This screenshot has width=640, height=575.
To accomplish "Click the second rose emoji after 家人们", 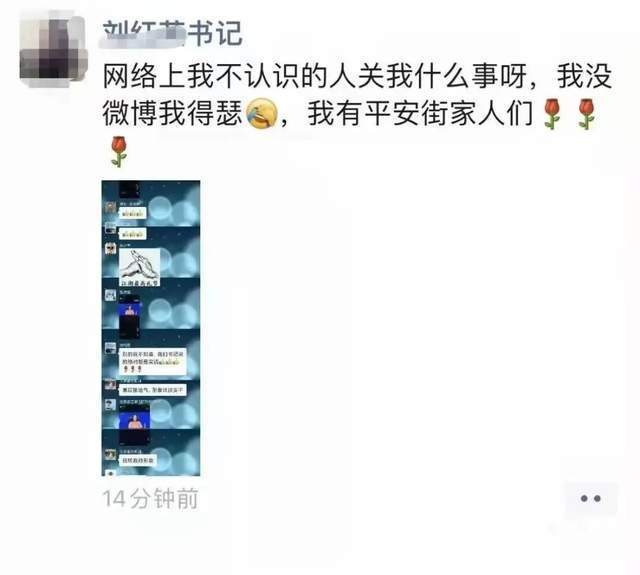I will pos(586,114).
